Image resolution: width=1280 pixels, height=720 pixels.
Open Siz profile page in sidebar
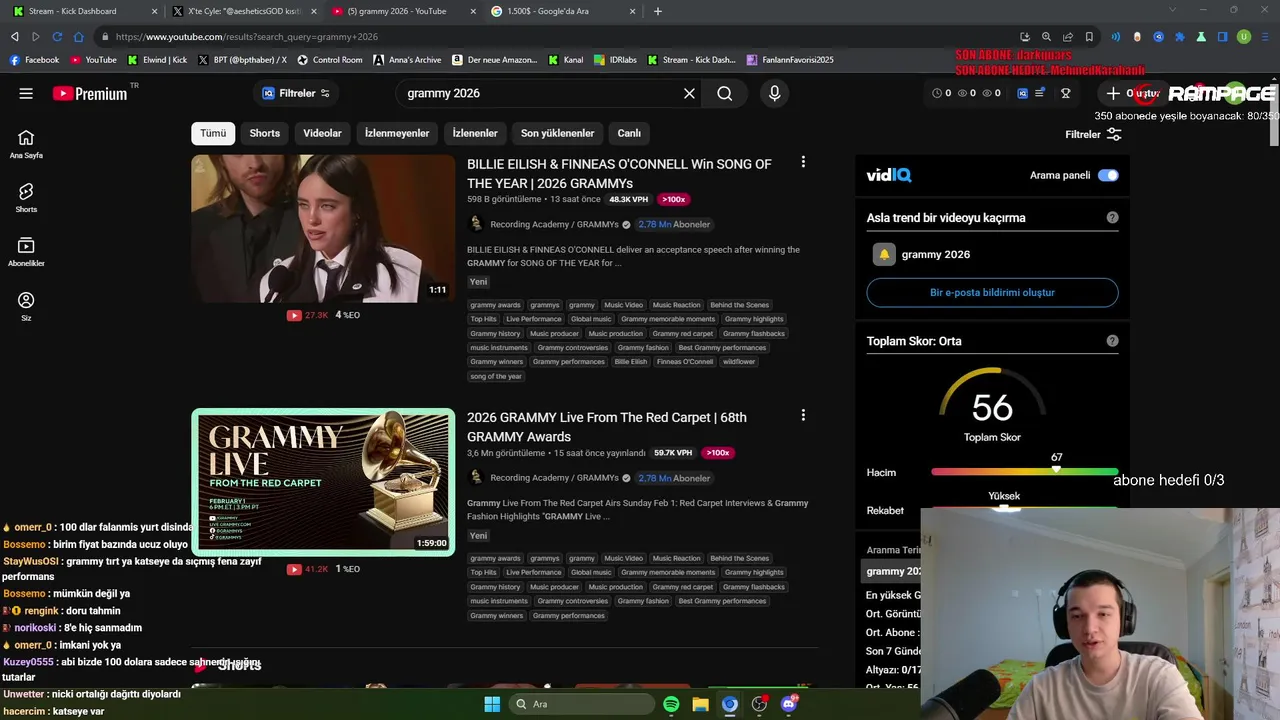26,306
